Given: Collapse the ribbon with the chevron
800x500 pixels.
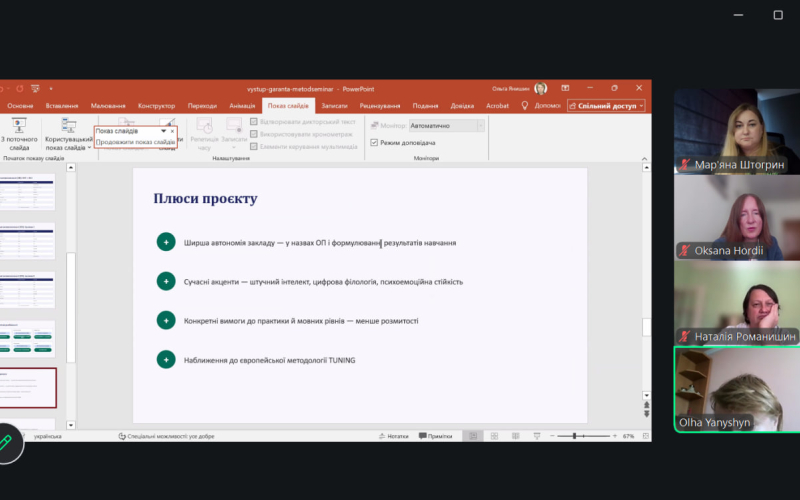Looking at the screenshot, I should [x=644, y=159].
